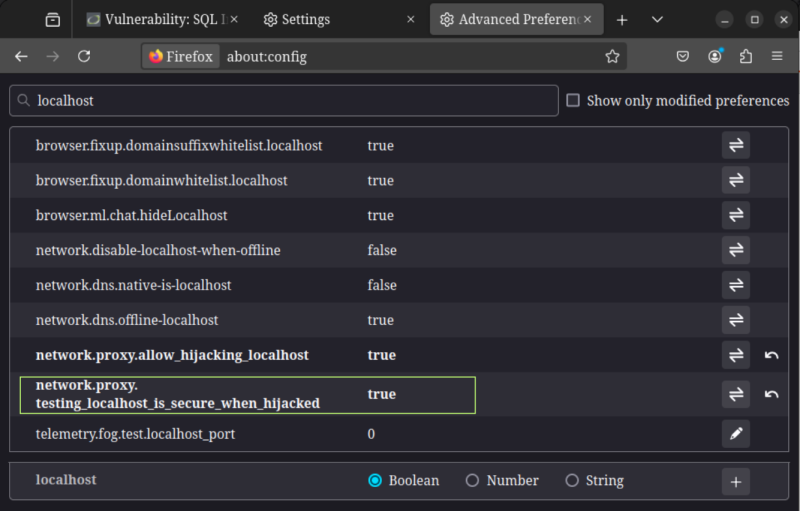This screenshot has height=511, width=800.
Task: Open the Extensions puzzle icon
Action: tap(746, 56)
